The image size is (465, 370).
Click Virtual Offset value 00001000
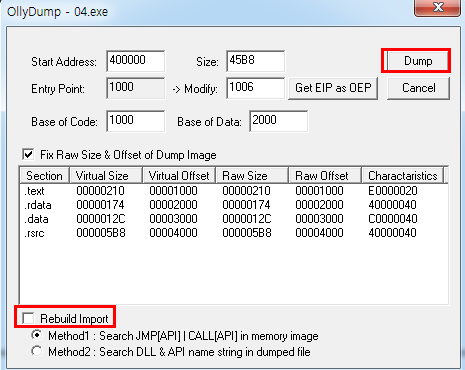click(x=173, y=191)
